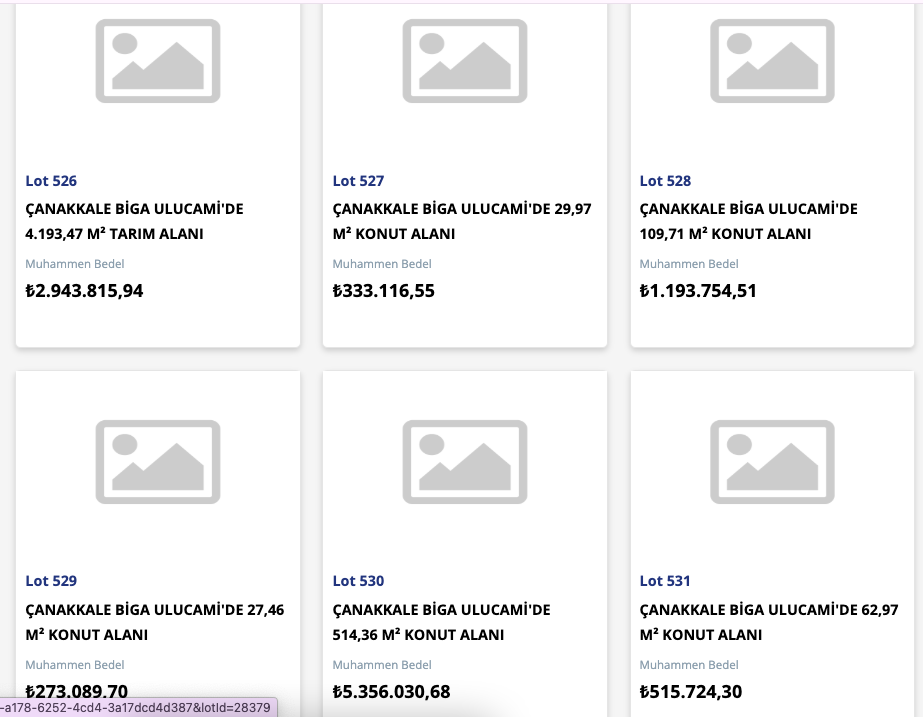
Task: Open the 62,97 M² KONUT ALANI listing title
Action: [x=769, y=622]
